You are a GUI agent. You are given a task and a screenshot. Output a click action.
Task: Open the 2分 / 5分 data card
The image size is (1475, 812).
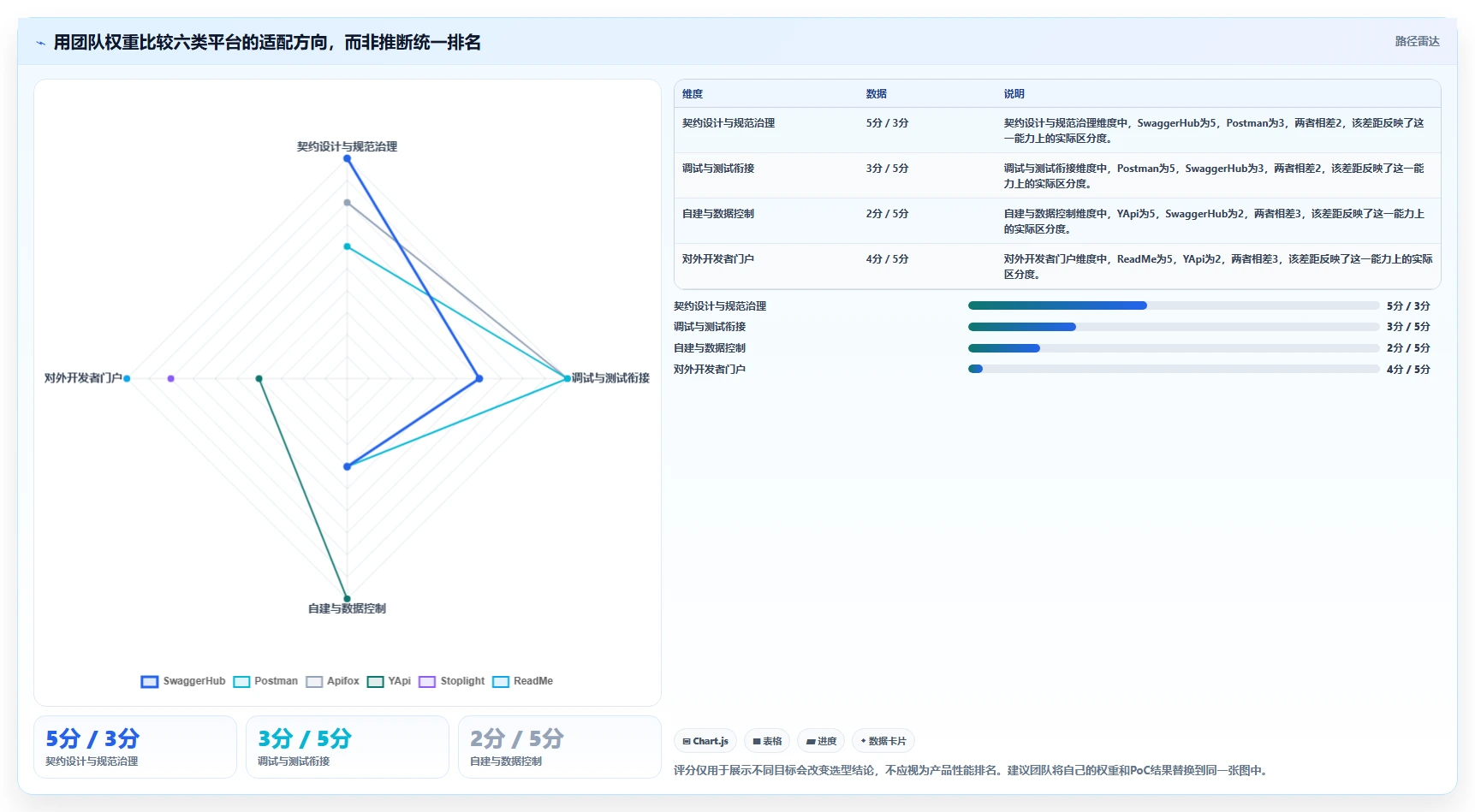tap(560, 747)
